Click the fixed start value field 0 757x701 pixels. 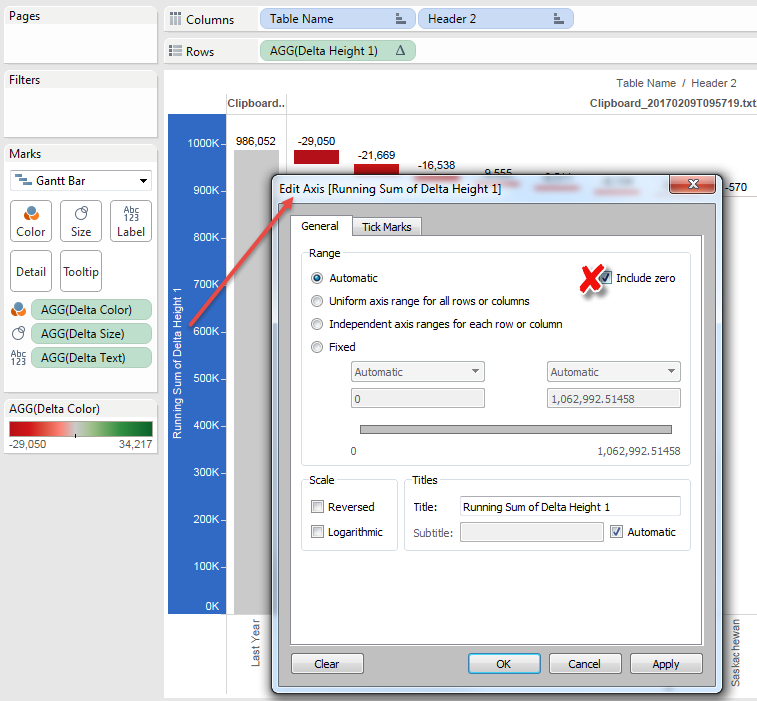point(418,398)
